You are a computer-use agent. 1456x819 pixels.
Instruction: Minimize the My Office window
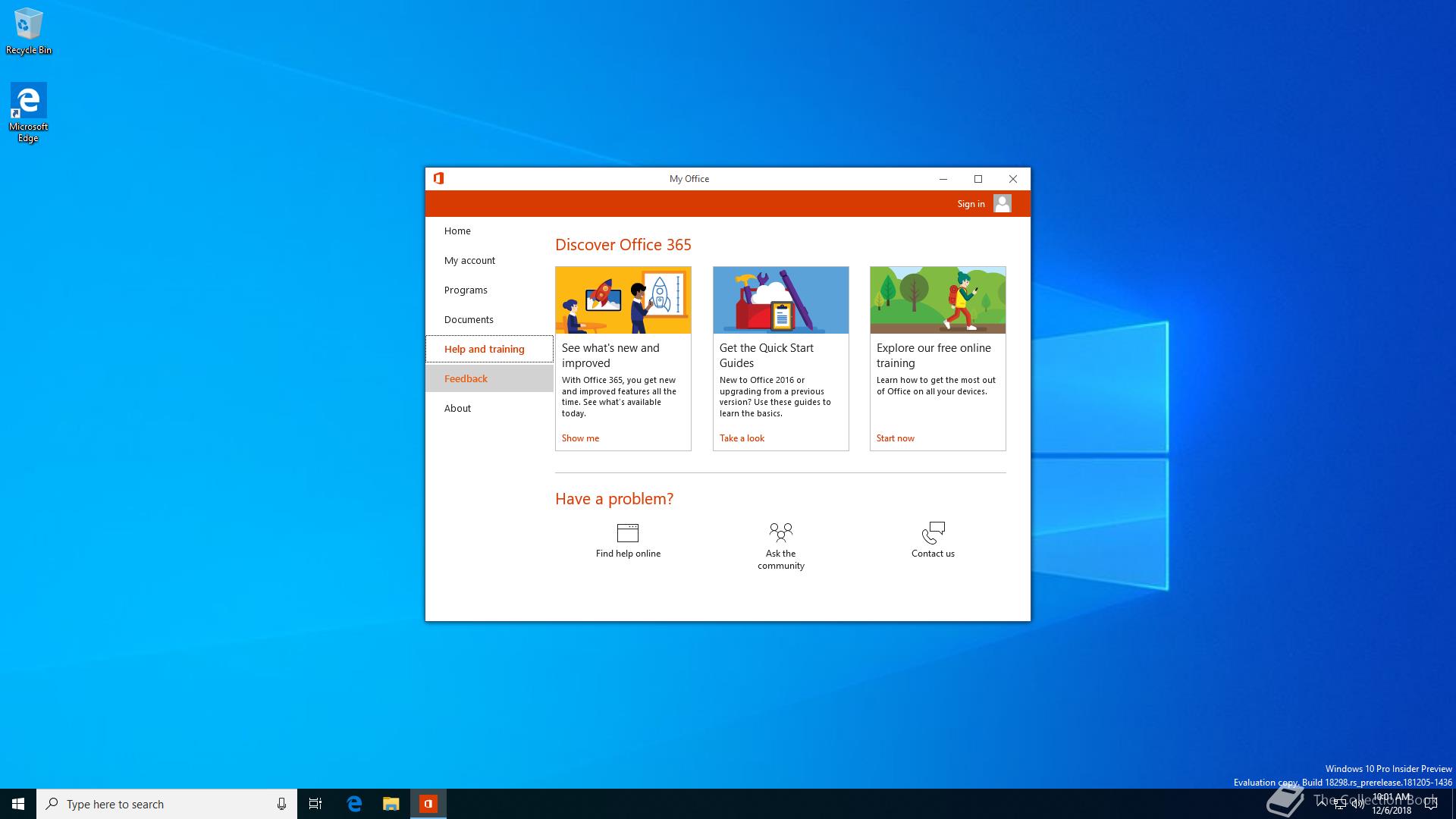(943, 179)
